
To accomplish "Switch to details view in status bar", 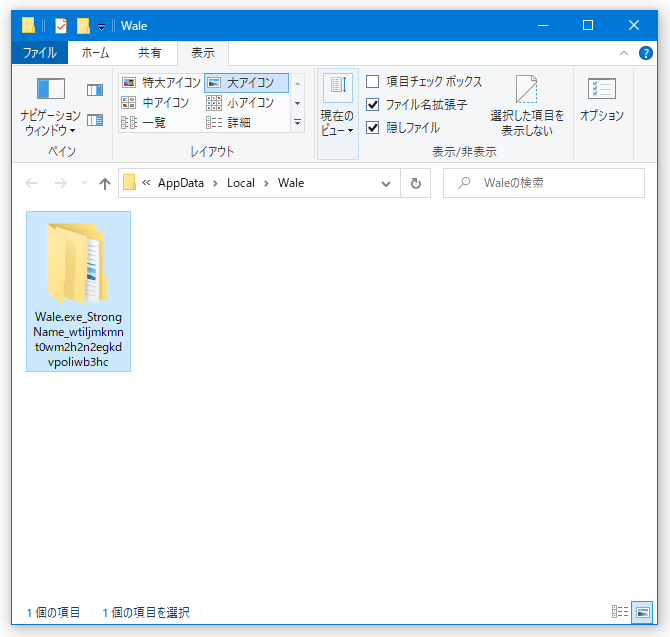I will 620,612.
